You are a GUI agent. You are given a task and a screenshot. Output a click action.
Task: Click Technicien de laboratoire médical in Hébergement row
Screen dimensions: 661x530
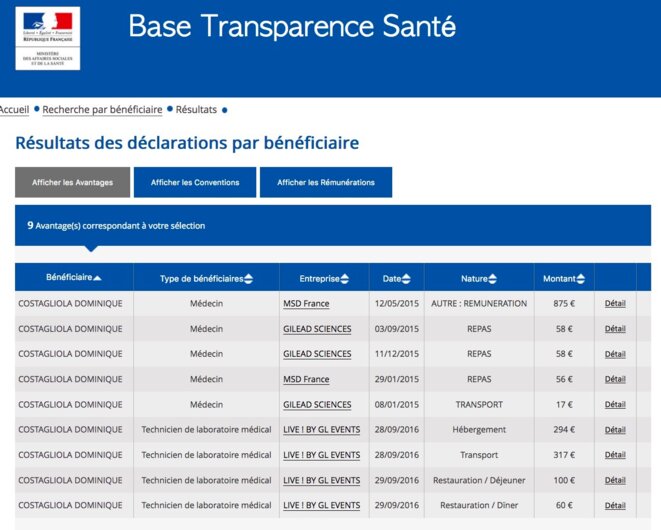tap(206, 430)
